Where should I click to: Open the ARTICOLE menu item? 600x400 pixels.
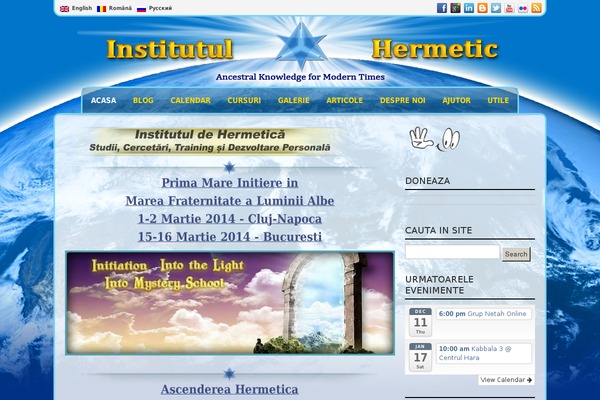(344, 100)
